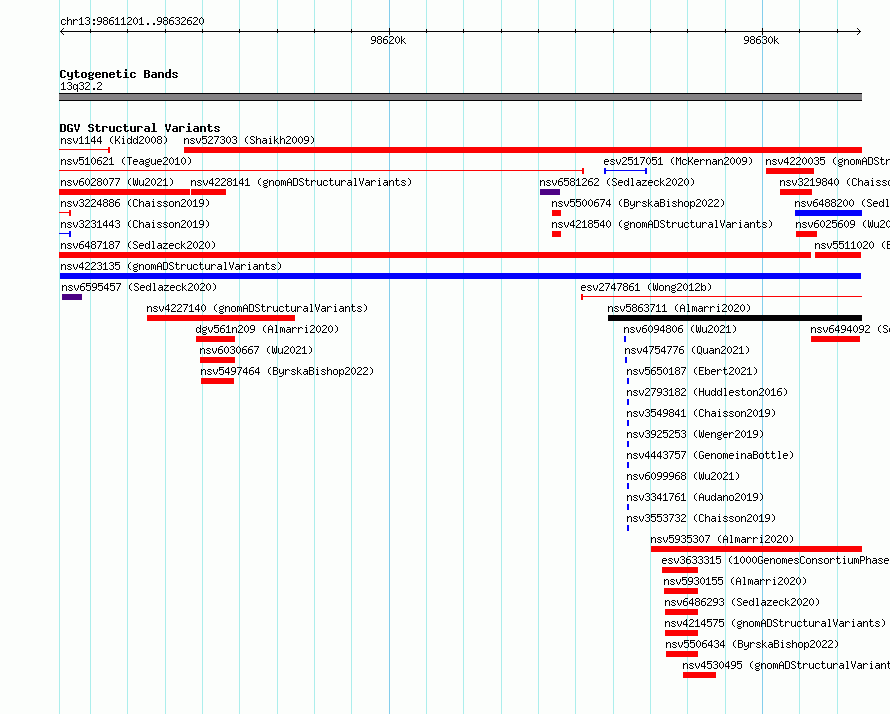This screenshot has width=890, height=714.
Task: Select the nsv1144 (Kidd2008) variant label
Action: 114,140
